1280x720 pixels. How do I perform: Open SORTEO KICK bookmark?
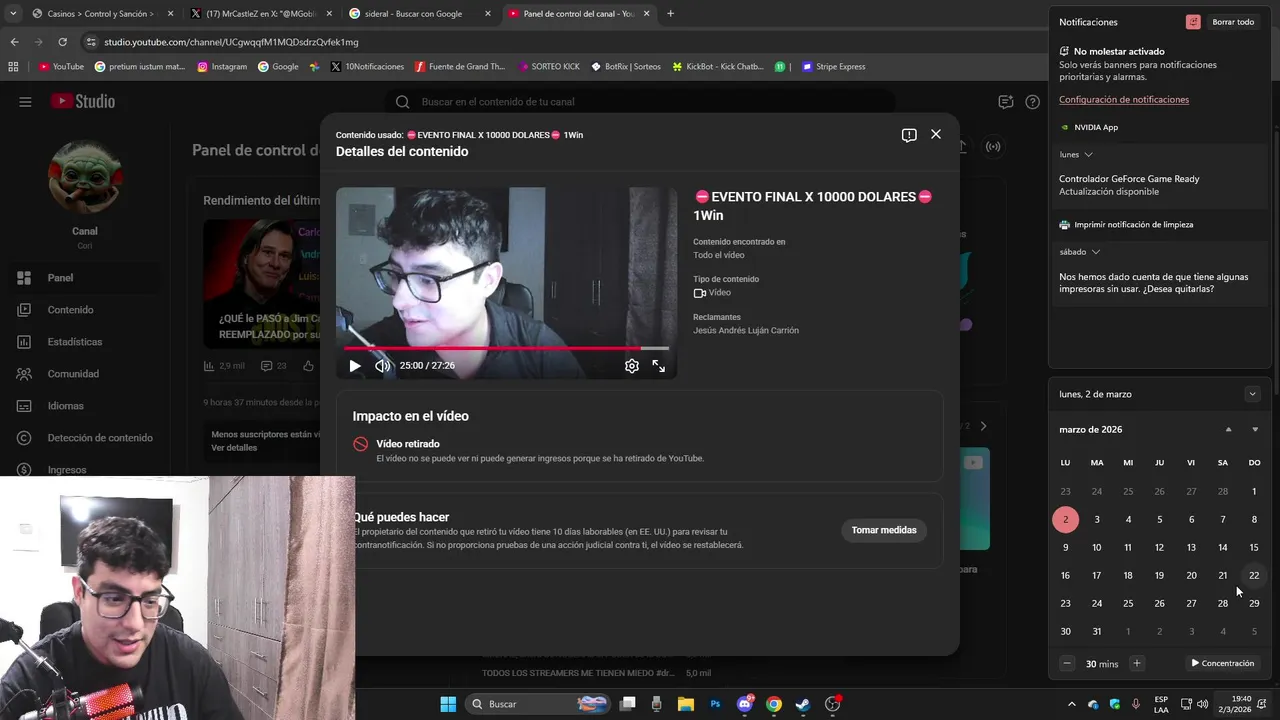click(x=549, y=67)
